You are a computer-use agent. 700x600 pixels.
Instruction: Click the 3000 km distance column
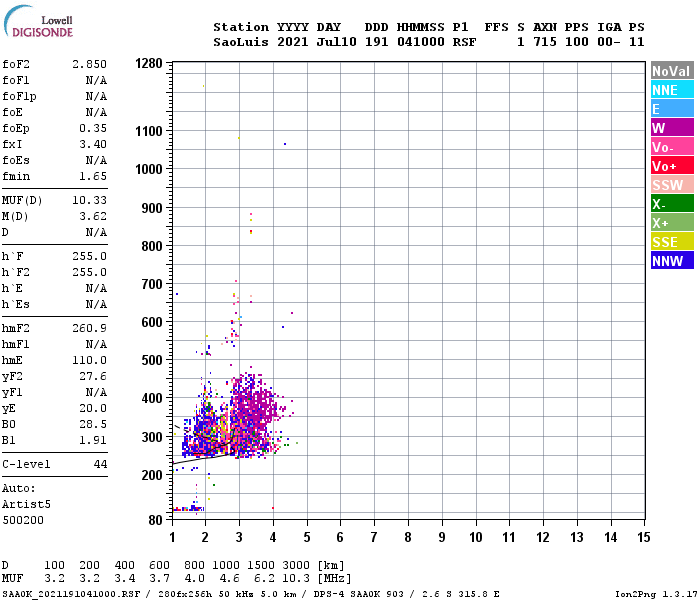pos(296,566)
